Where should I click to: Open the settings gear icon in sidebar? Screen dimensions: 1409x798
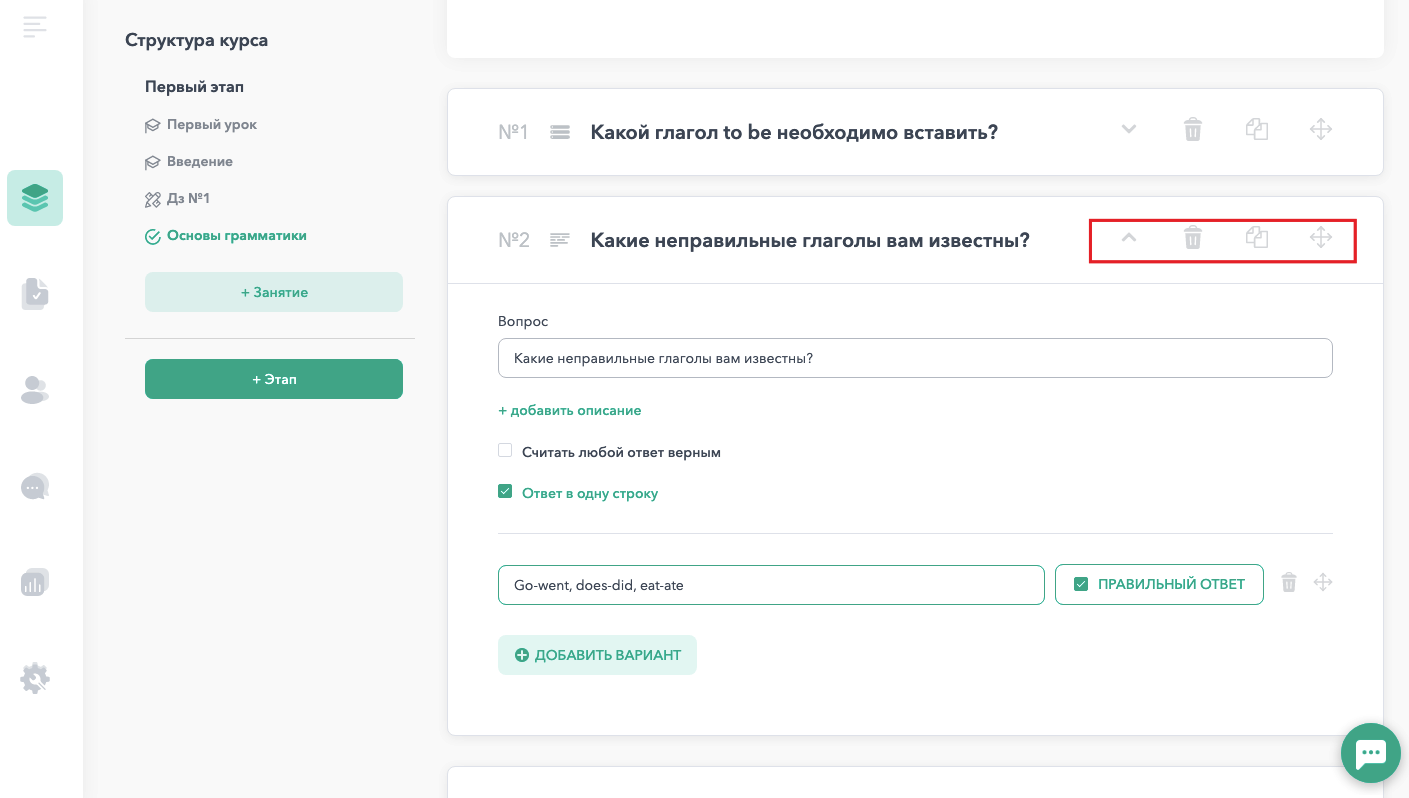pyautogui.click(x=35, y=678)
